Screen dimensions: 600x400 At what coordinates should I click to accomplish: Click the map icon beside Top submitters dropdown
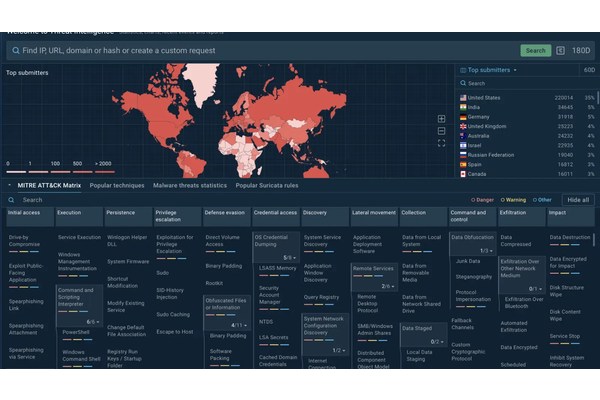[463, 70]
